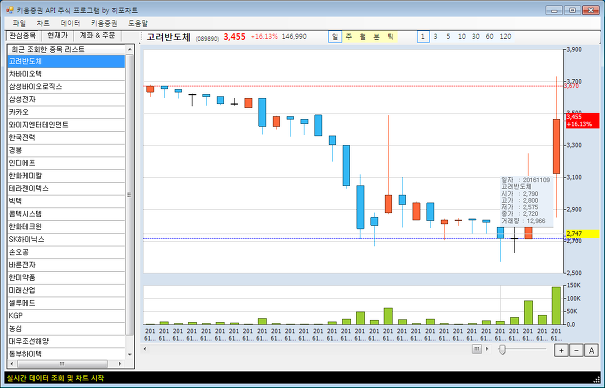Select the 월 monthly chart period
605x388 pixels.
coord(363,37)
